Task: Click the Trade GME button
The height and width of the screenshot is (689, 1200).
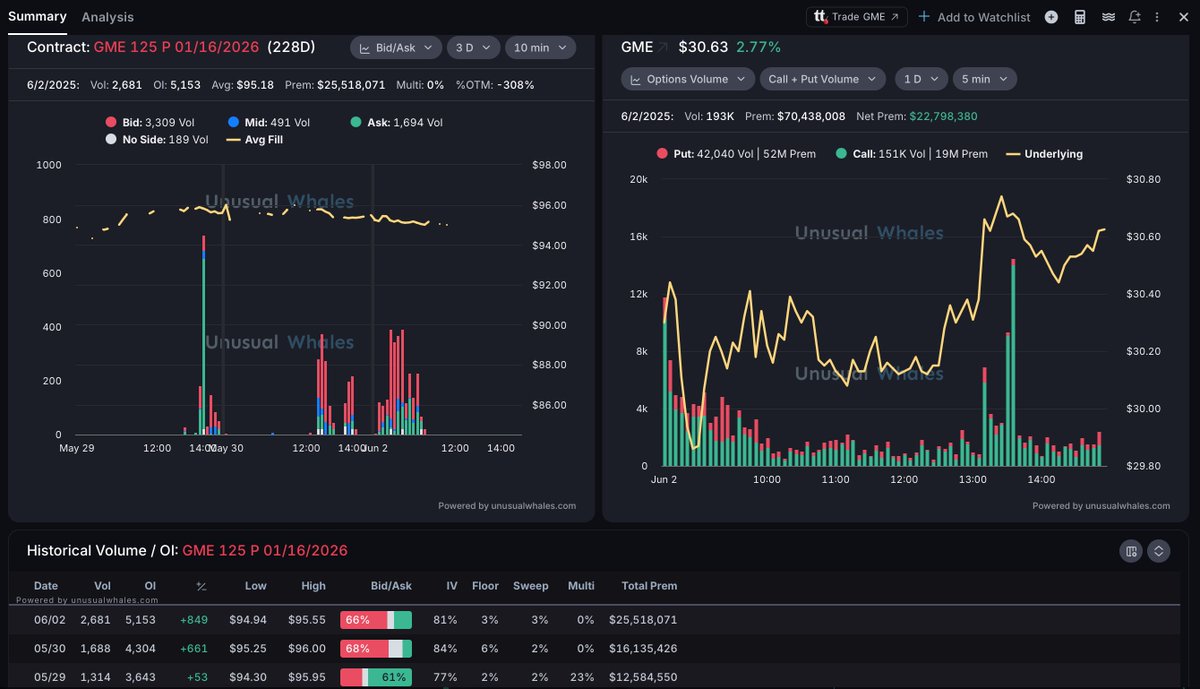Action: (858, 17)
